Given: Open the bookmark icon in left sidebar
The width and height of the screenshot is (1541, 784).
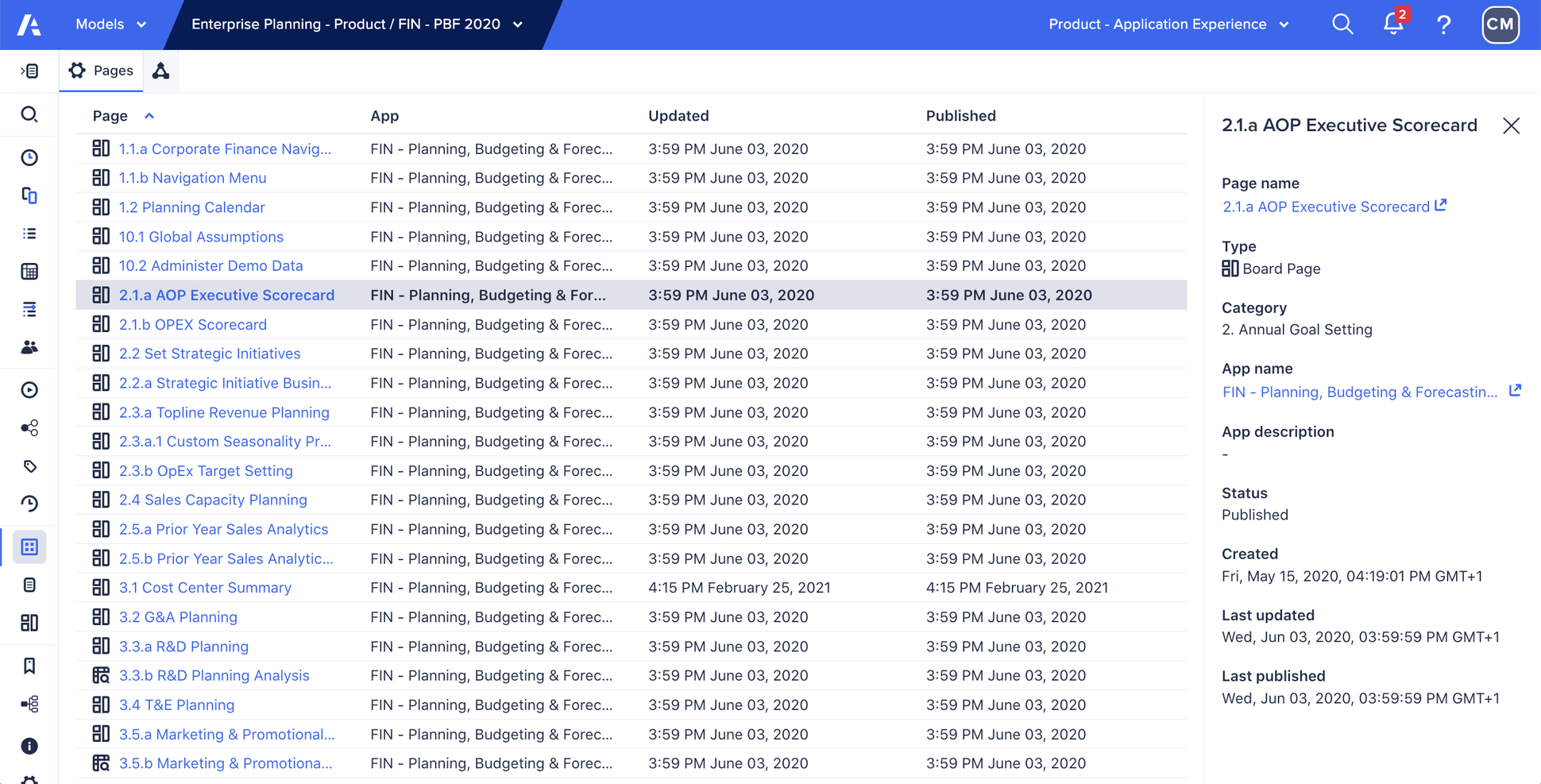Looking at the screenshot, I should [29, 666].
